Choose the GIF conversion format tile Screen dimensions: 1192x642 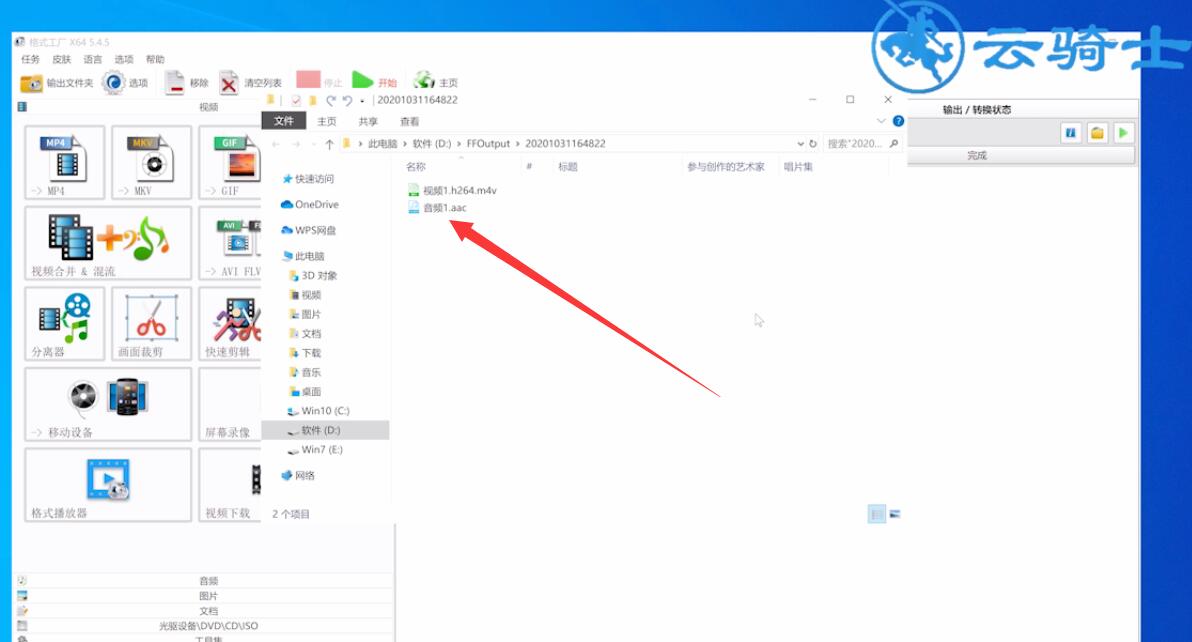click(x=230, y=163)
